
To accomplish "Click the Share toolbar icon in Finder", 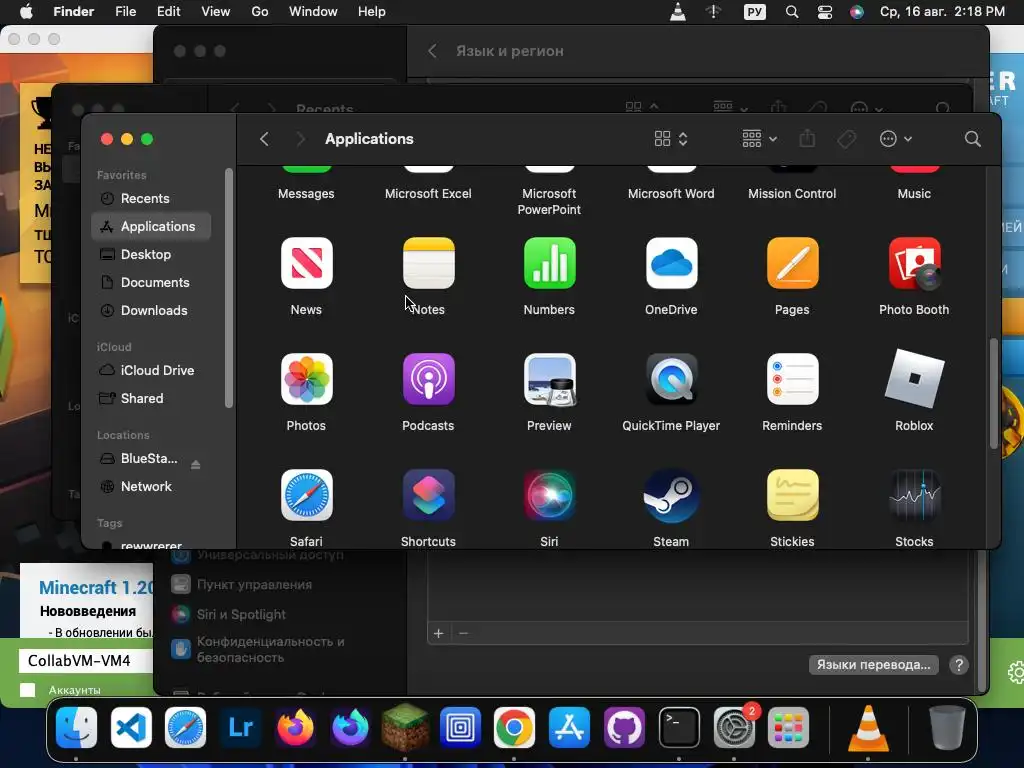I will [807, 138].
